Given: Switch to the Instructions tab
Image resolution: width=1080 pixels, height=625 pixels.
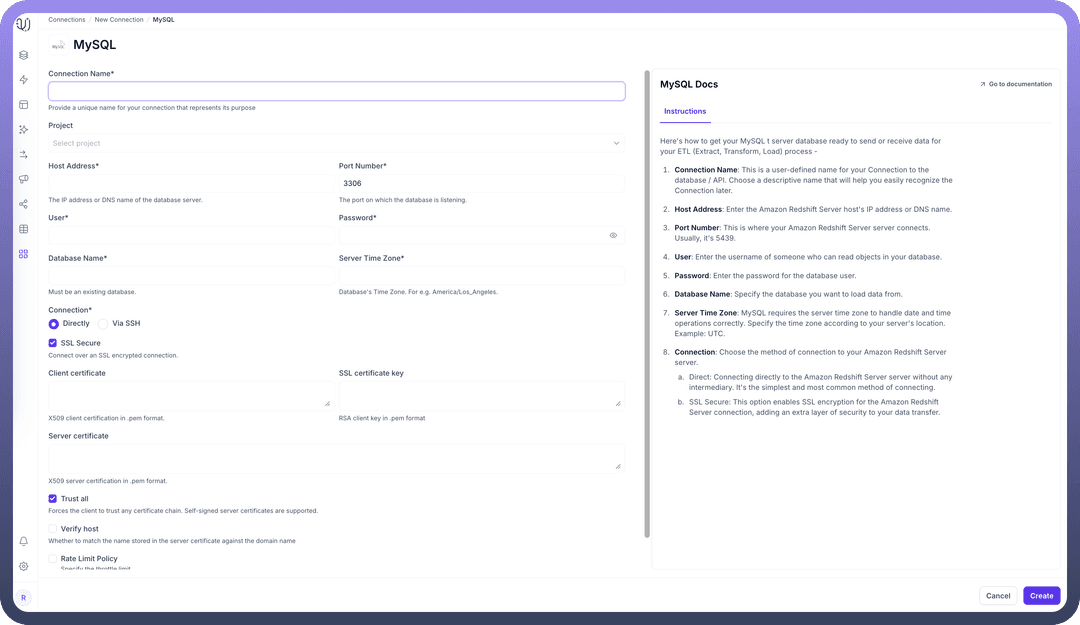Looking at the screenshot, I should tap(685, 112).
